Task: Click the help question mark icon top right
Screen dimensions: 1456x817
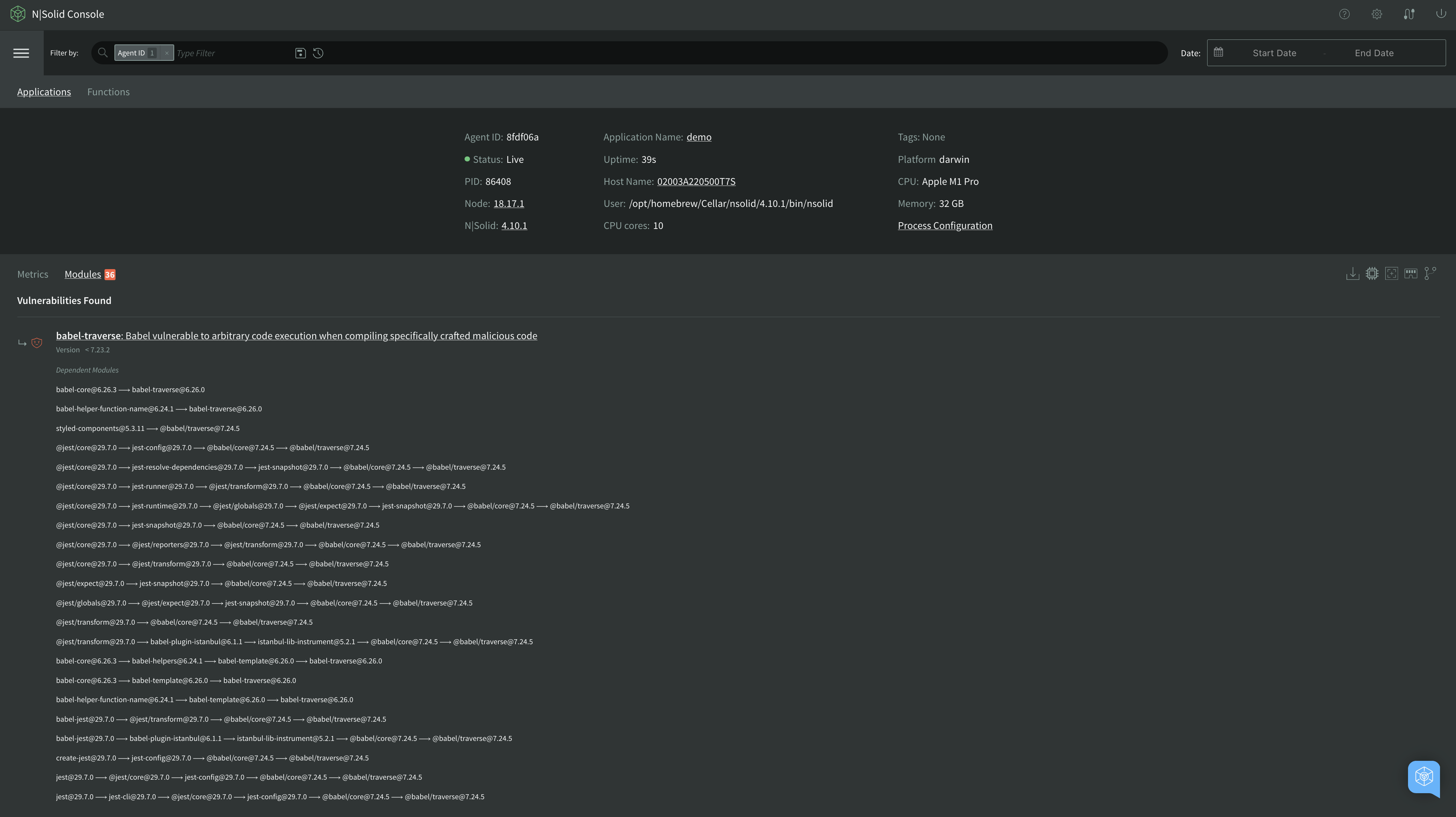Action: coord(1344,14)
